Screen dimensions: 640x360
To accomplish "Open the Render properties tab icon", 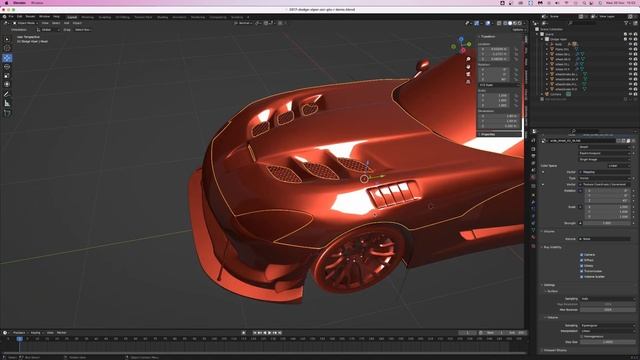I will pos(533,149).
